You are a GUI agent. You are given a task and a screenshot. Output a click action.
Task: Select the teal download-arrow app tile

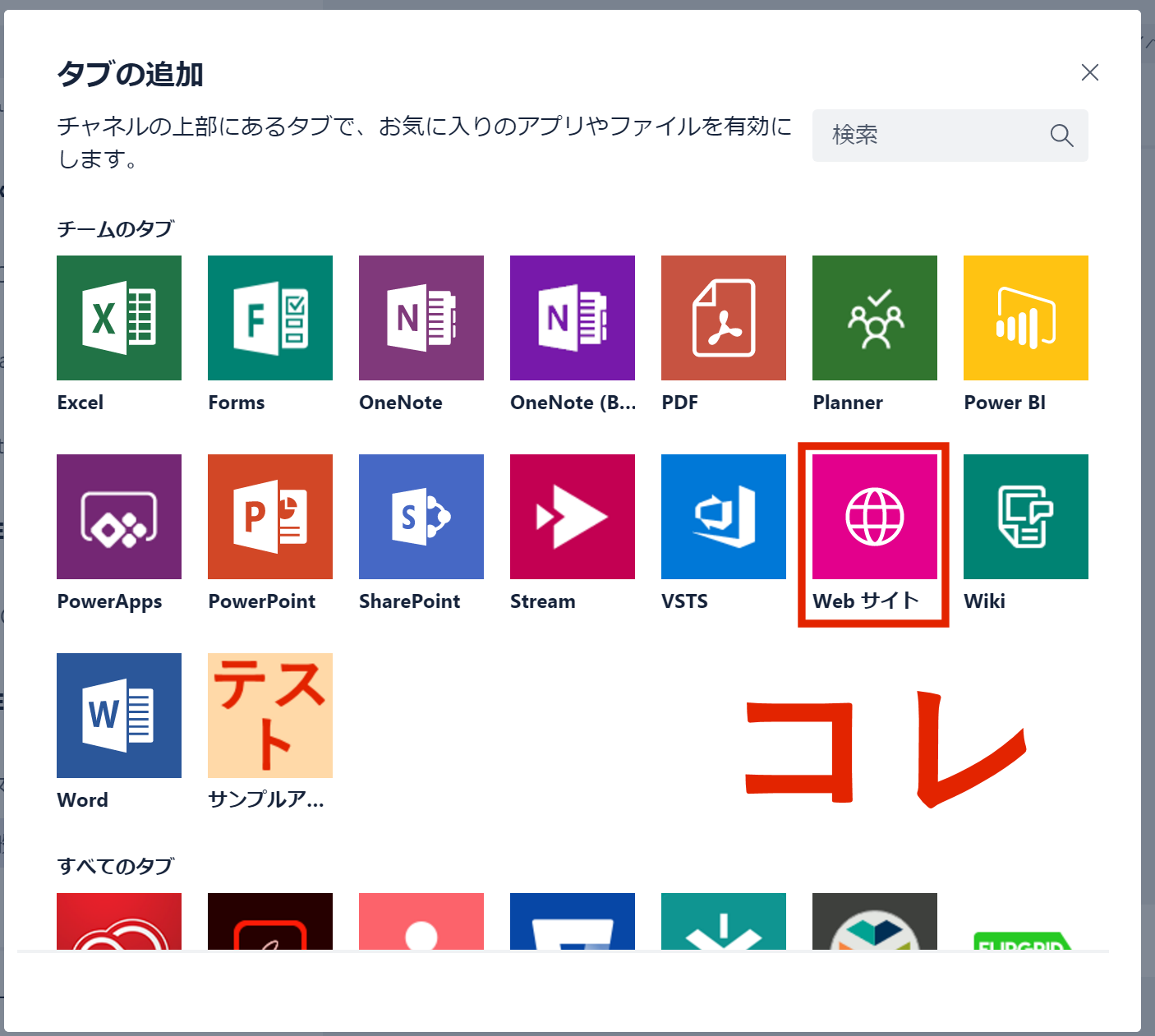point(724,921)
